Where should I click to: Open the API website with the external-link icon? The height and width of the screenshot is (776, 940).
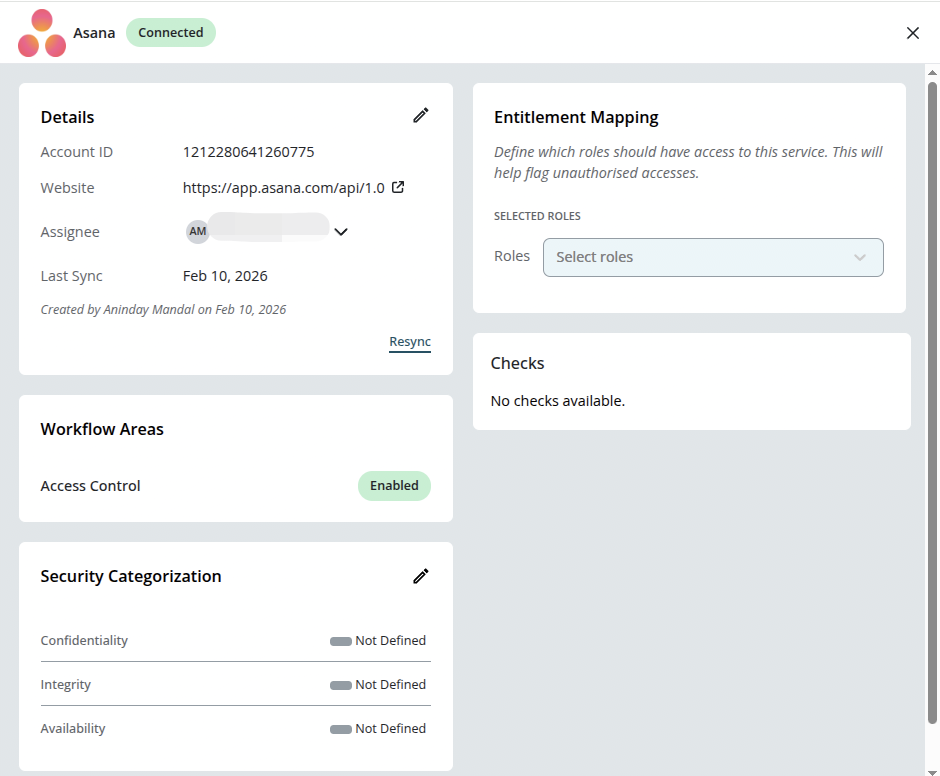click(399, 187)
